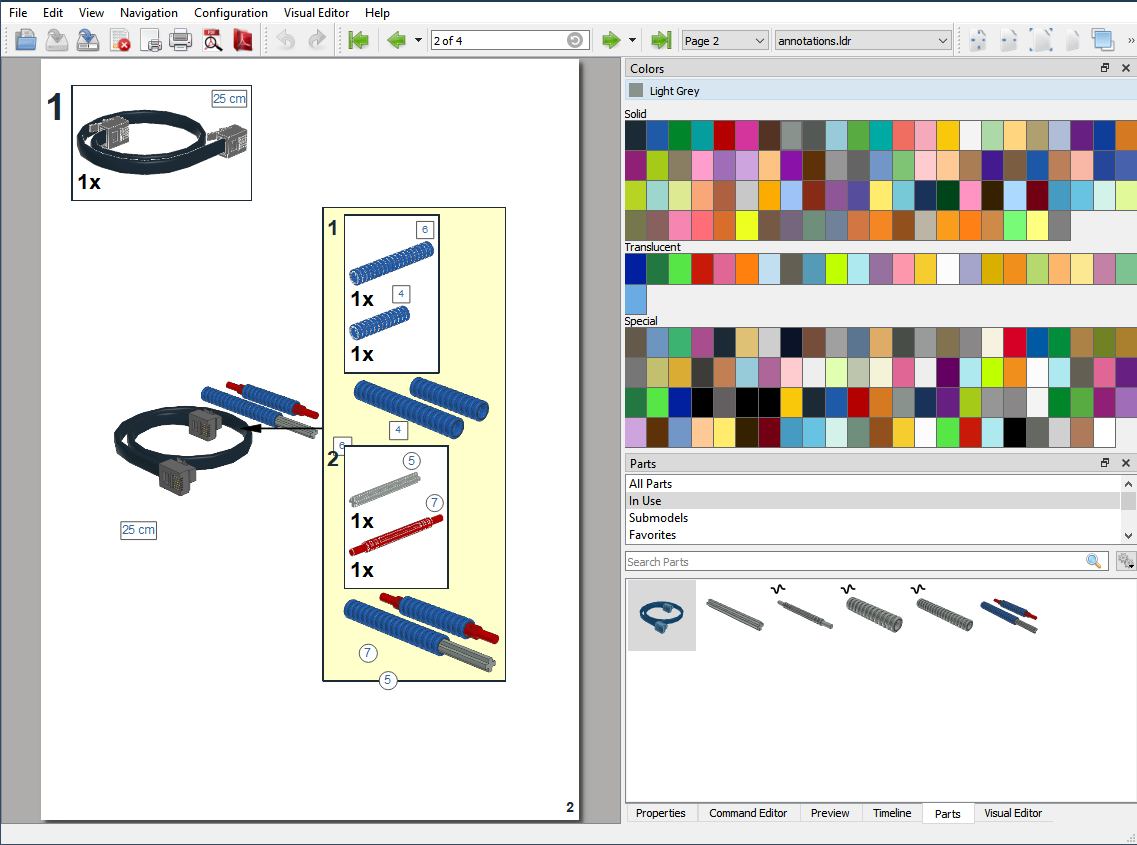Switch to the Properties tab
This screenshot has width=1137, height=845.
point(661,813)
